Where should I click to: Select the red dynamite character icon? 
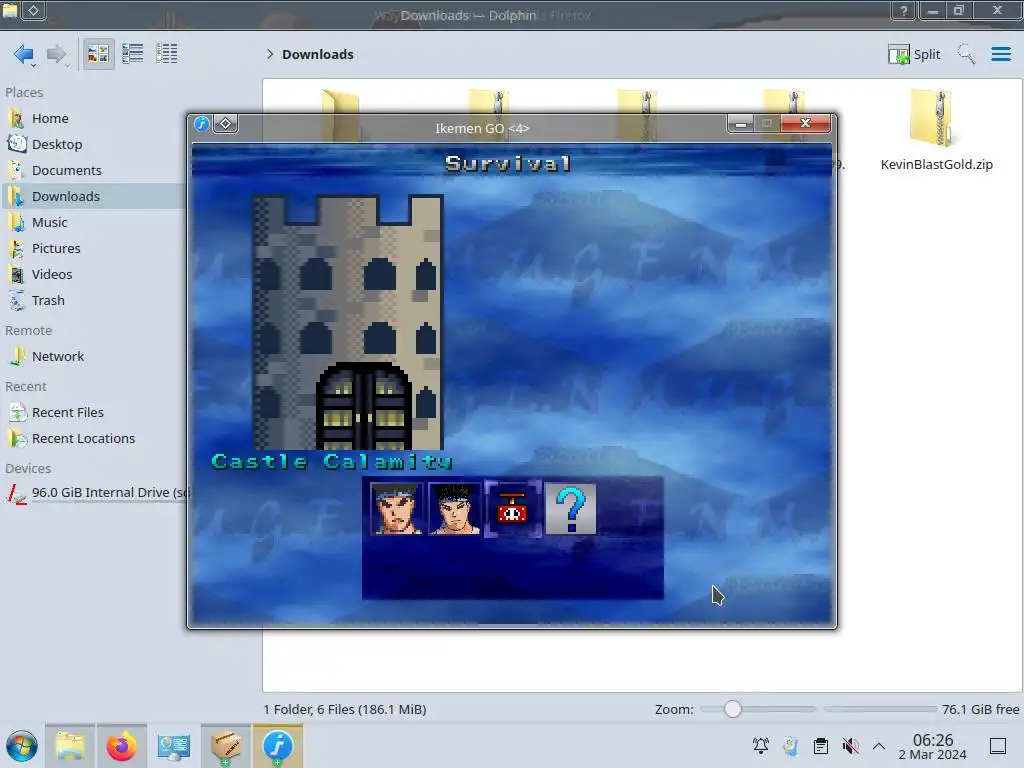pos(513,509)
